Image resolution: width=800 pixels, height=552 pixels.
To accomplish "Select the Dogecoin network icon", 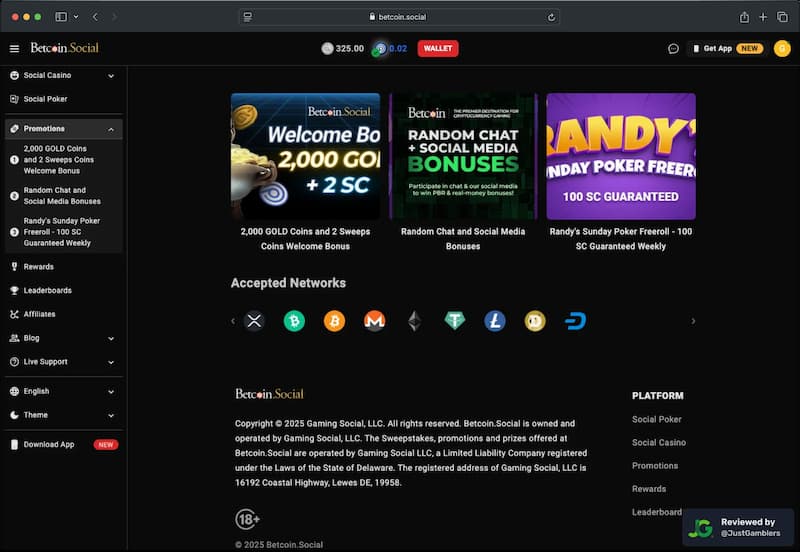I will coord(535,321).
